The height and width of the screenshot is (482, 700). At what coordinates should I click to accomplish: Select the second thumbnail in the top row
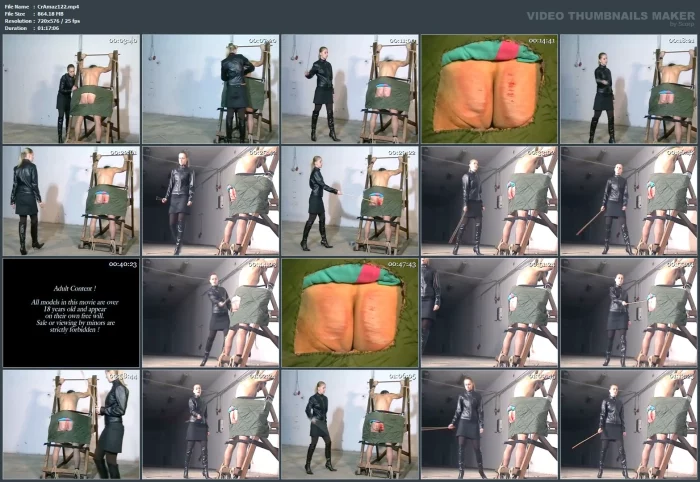(x=210, y=89)
